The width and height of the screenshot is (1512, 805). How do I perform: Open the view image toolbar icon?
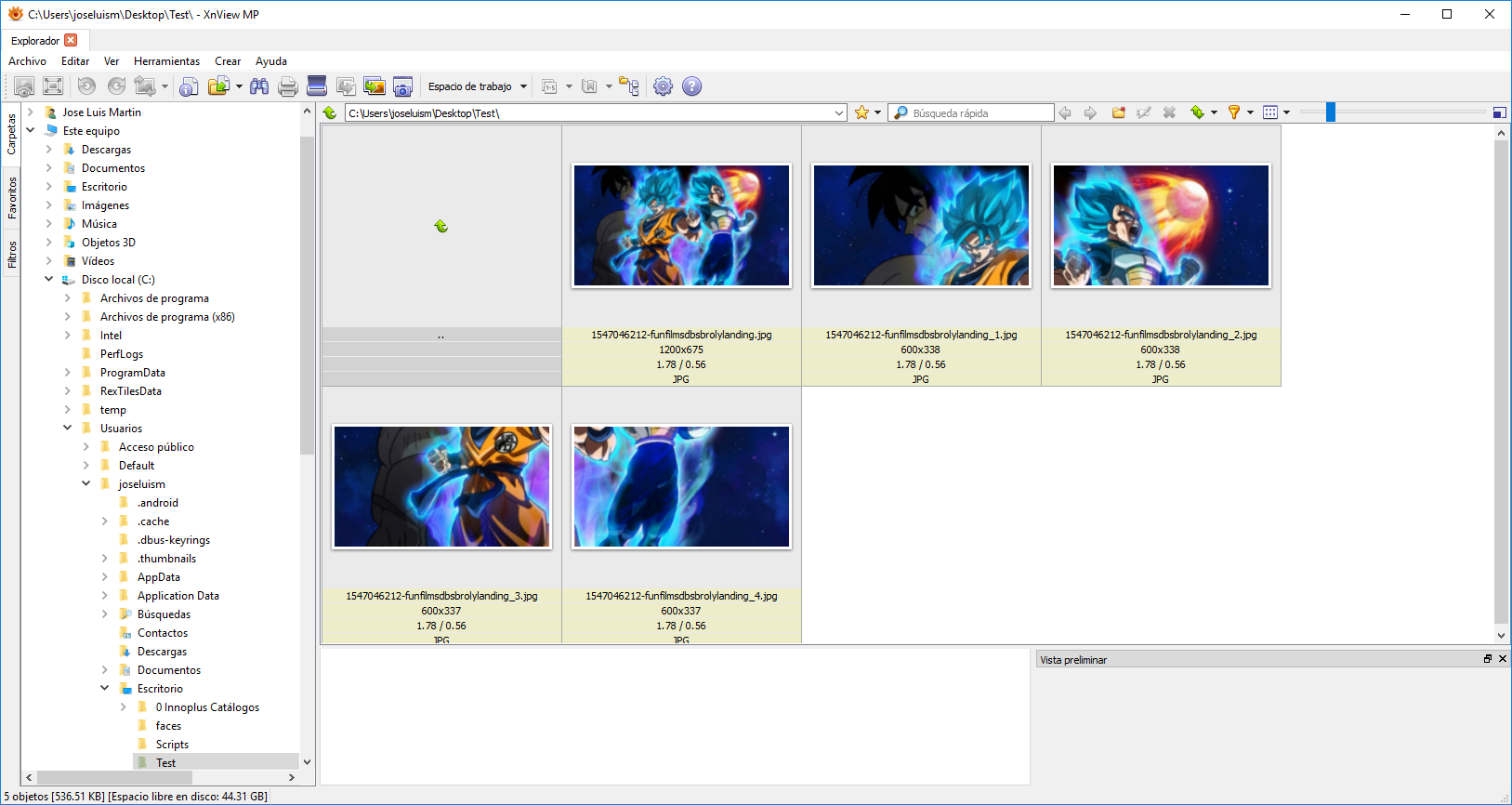[x=24, y=86]
